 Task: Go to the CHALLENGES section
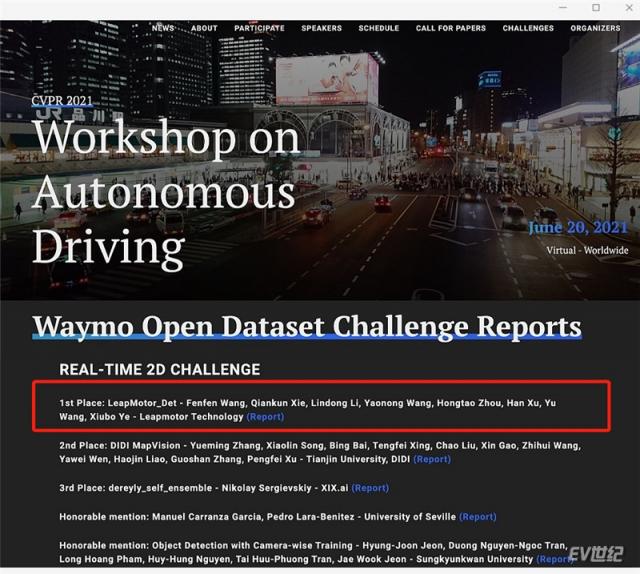coord(528,28)
